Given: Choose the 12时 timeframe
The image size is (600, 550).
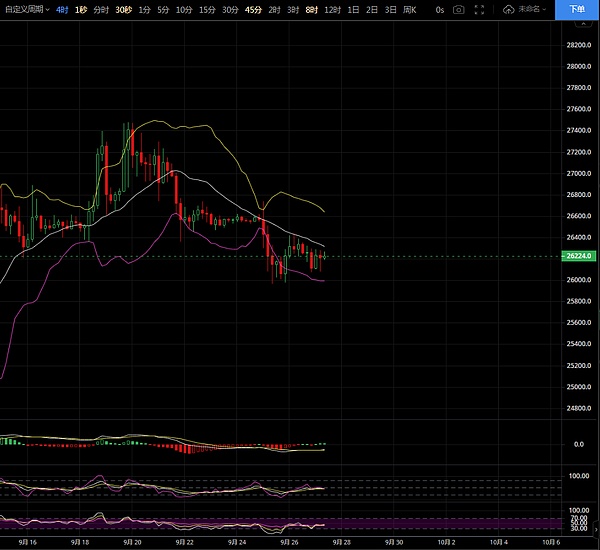Looking at the screenshot, I should coord(332,9).
